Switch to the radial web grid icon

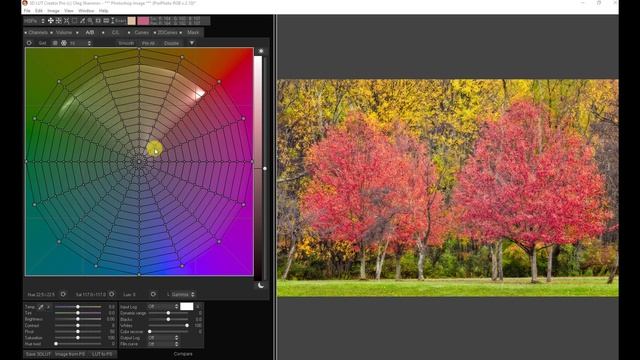[64, 43]
